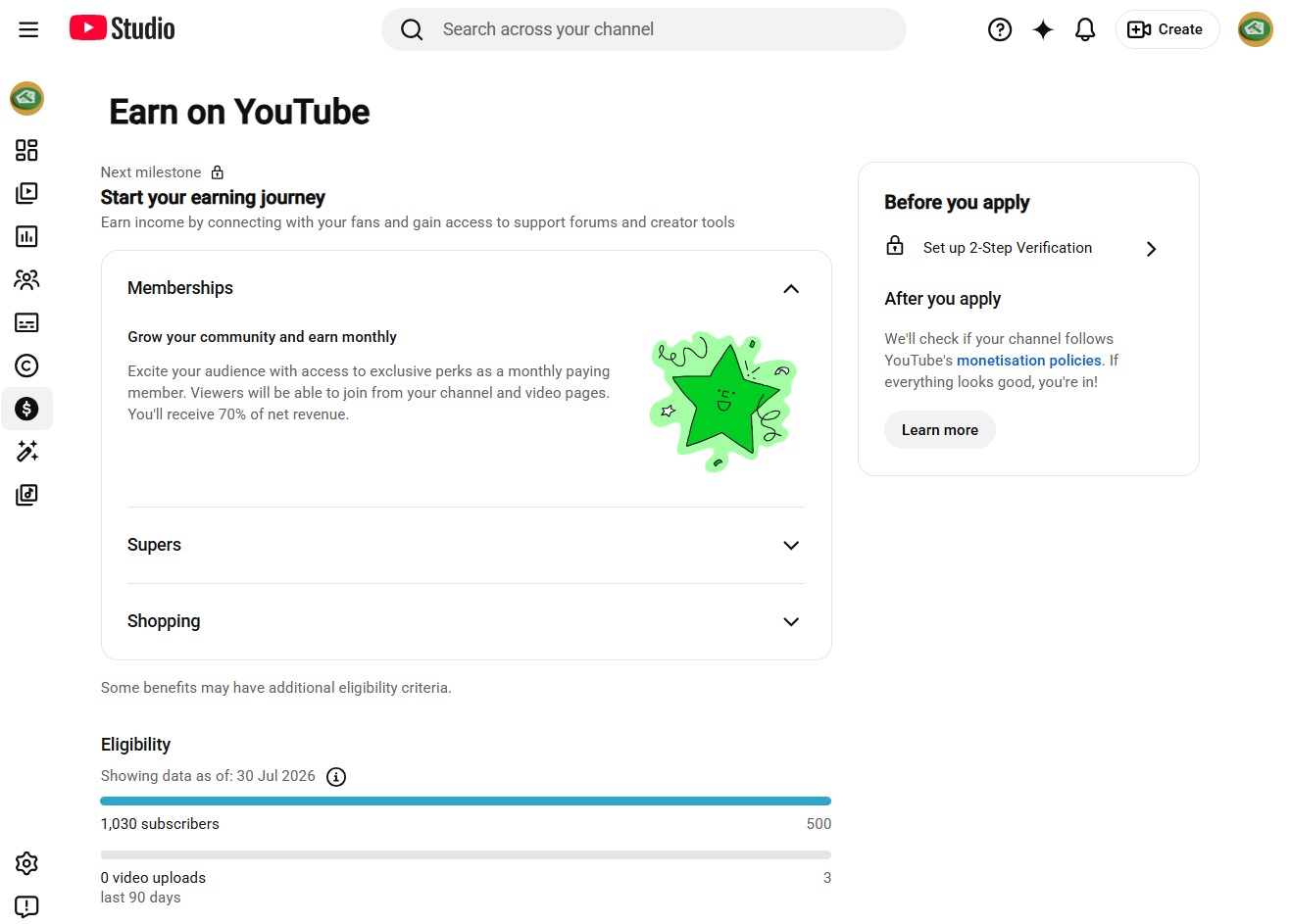Open your channel avatar in sidebar
The width and height of the screenshot is (1290, 924).
(x=26, y=98)
